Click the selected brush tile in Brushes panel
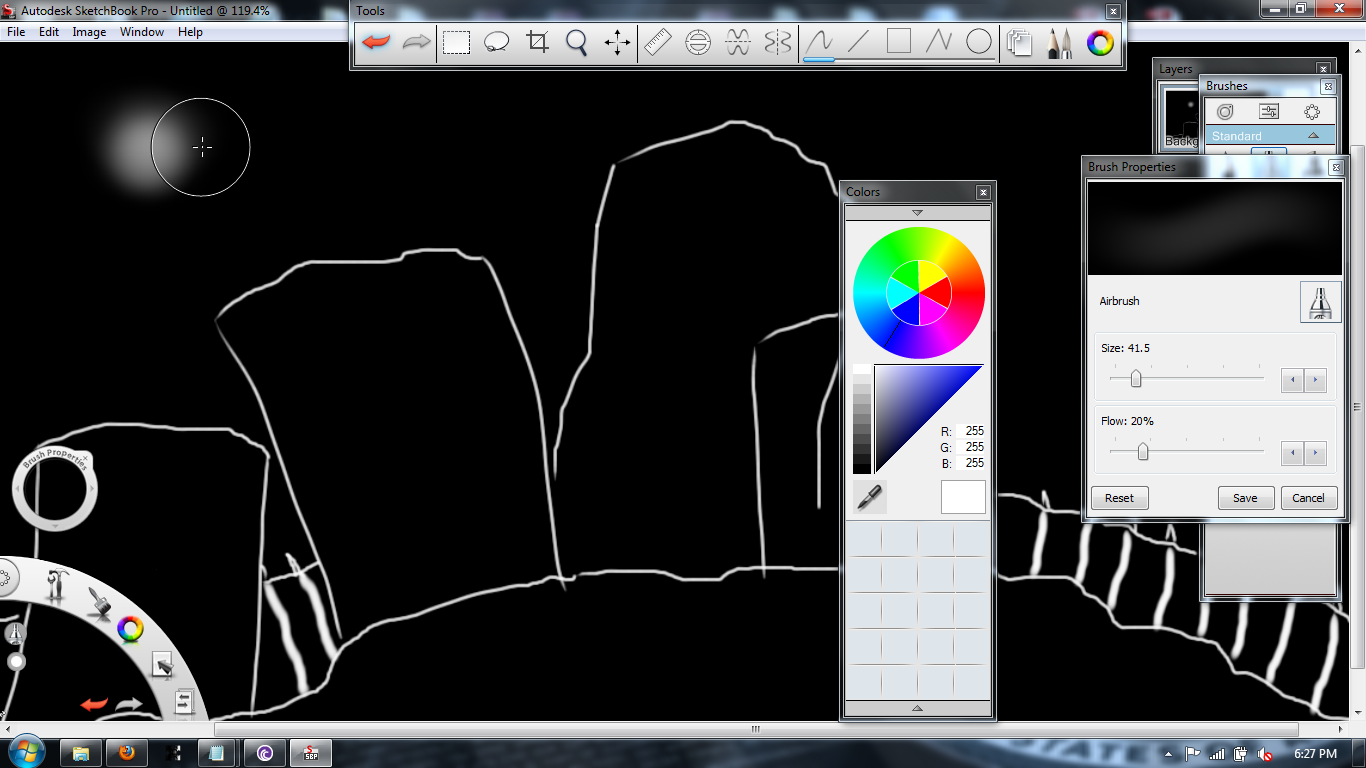Viewport: 1366px width, 768px height. point(1269,152)
